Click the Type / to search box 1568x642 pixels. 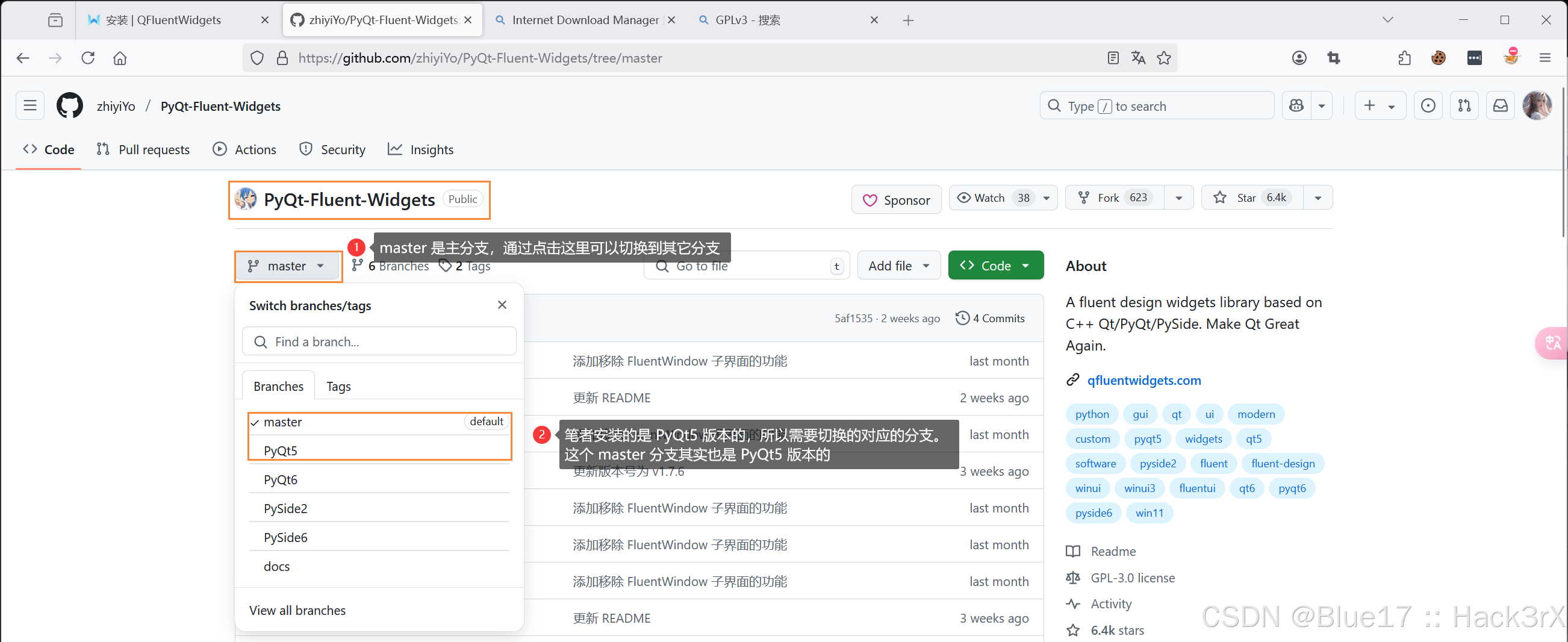click(x=1157, y=106)
